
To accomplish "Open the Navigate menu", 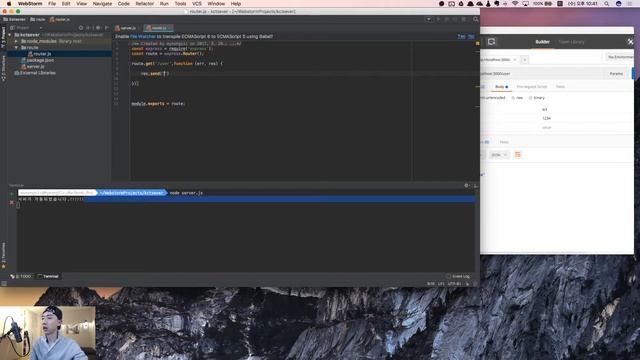I will tap(102, 4).
